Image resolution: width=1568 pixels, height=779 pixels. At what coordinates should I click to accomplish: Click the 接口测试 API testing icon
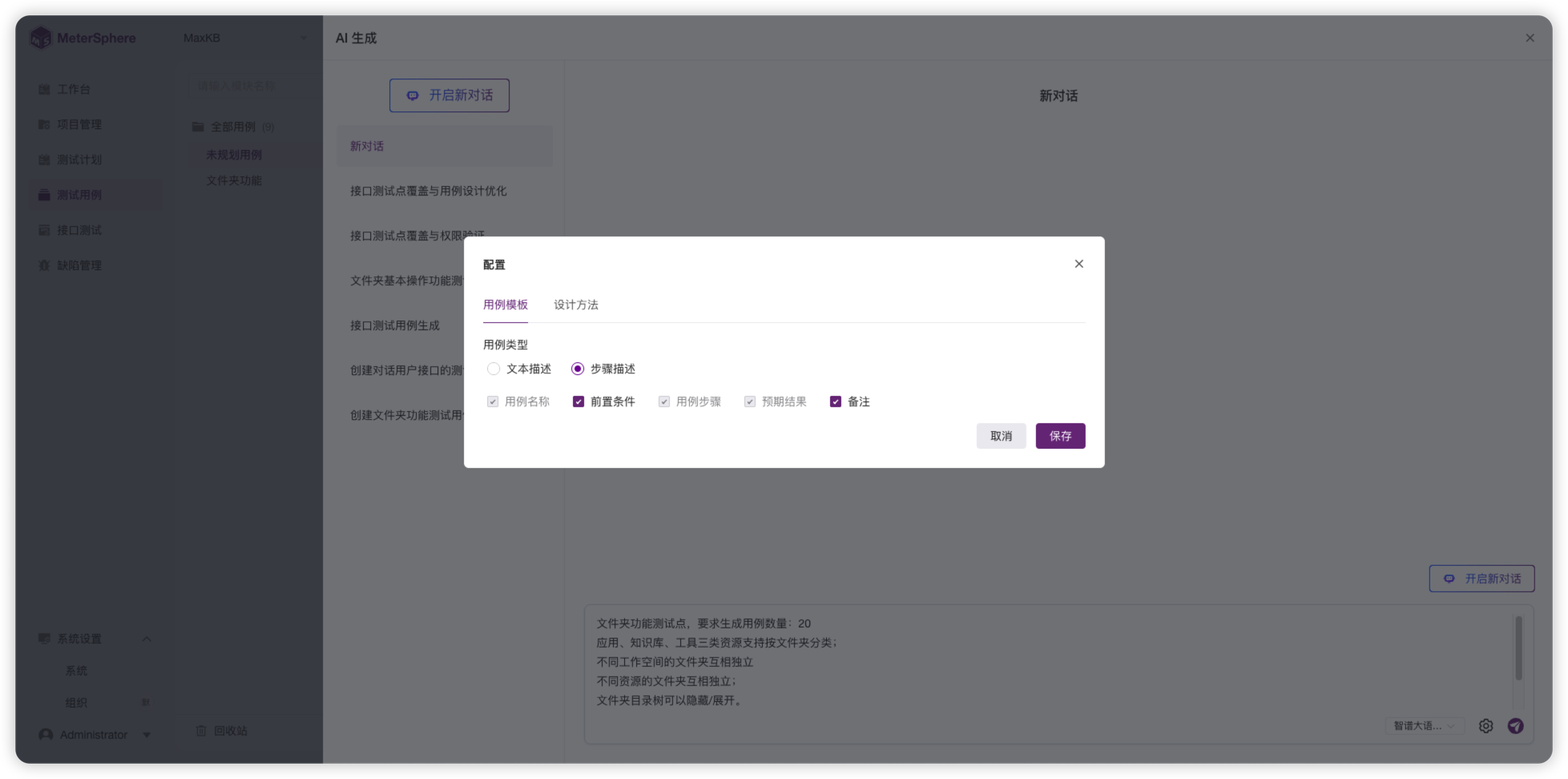(x=44, y=230)
